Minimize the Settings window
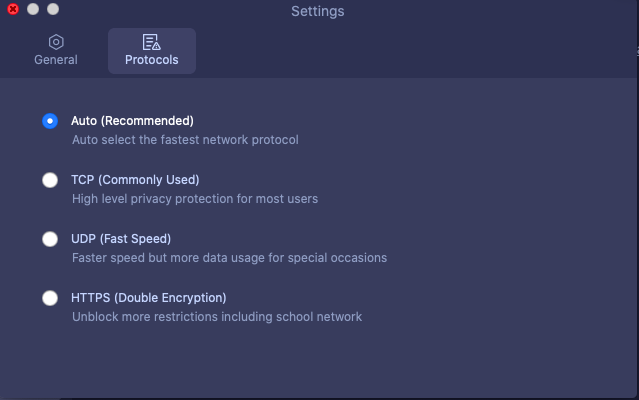Screen dimensions: 639x400 pos(33,9)
